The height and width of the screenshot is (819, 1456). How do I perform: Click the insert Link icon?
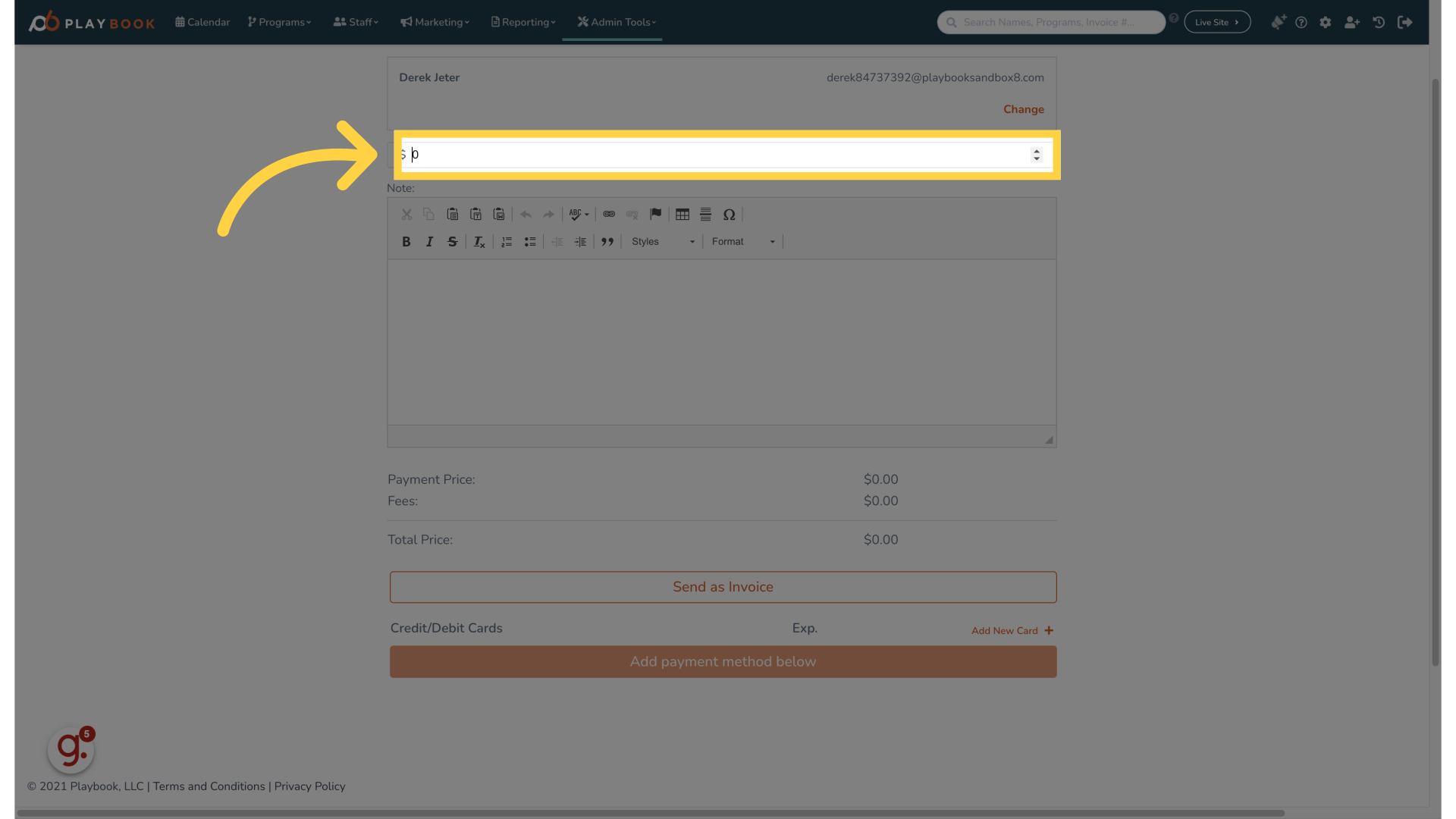pyautogui.click(x=609, y=215)
